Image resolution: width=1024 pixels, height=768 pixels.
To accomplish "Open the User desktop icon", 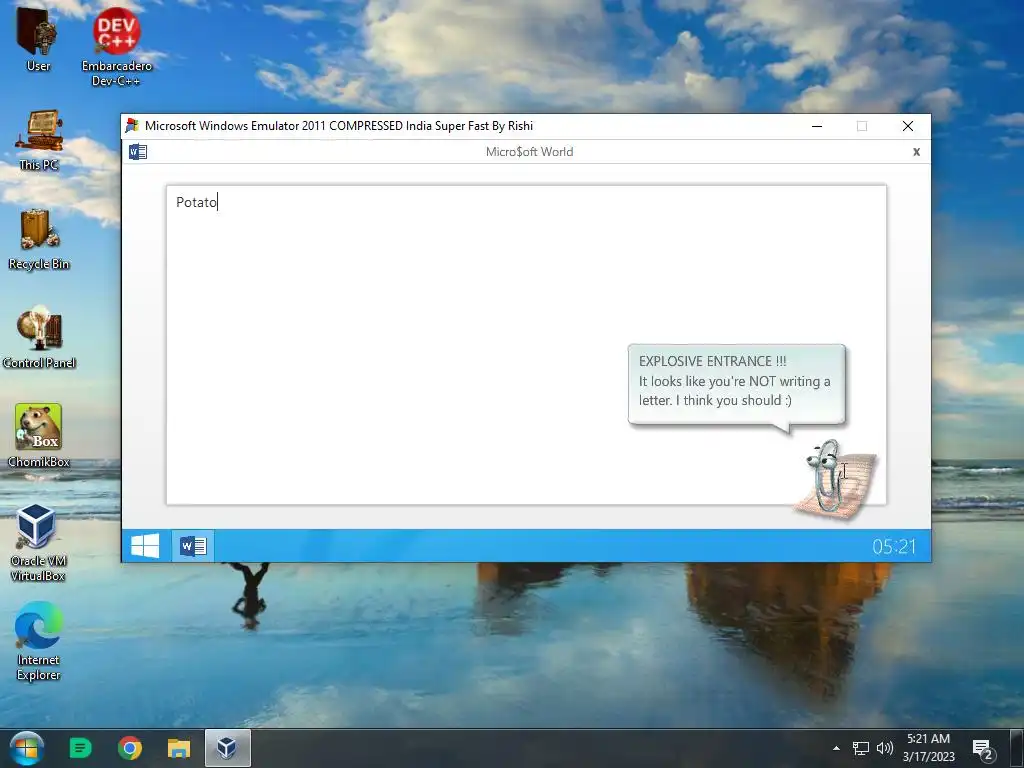I will 38,38.
